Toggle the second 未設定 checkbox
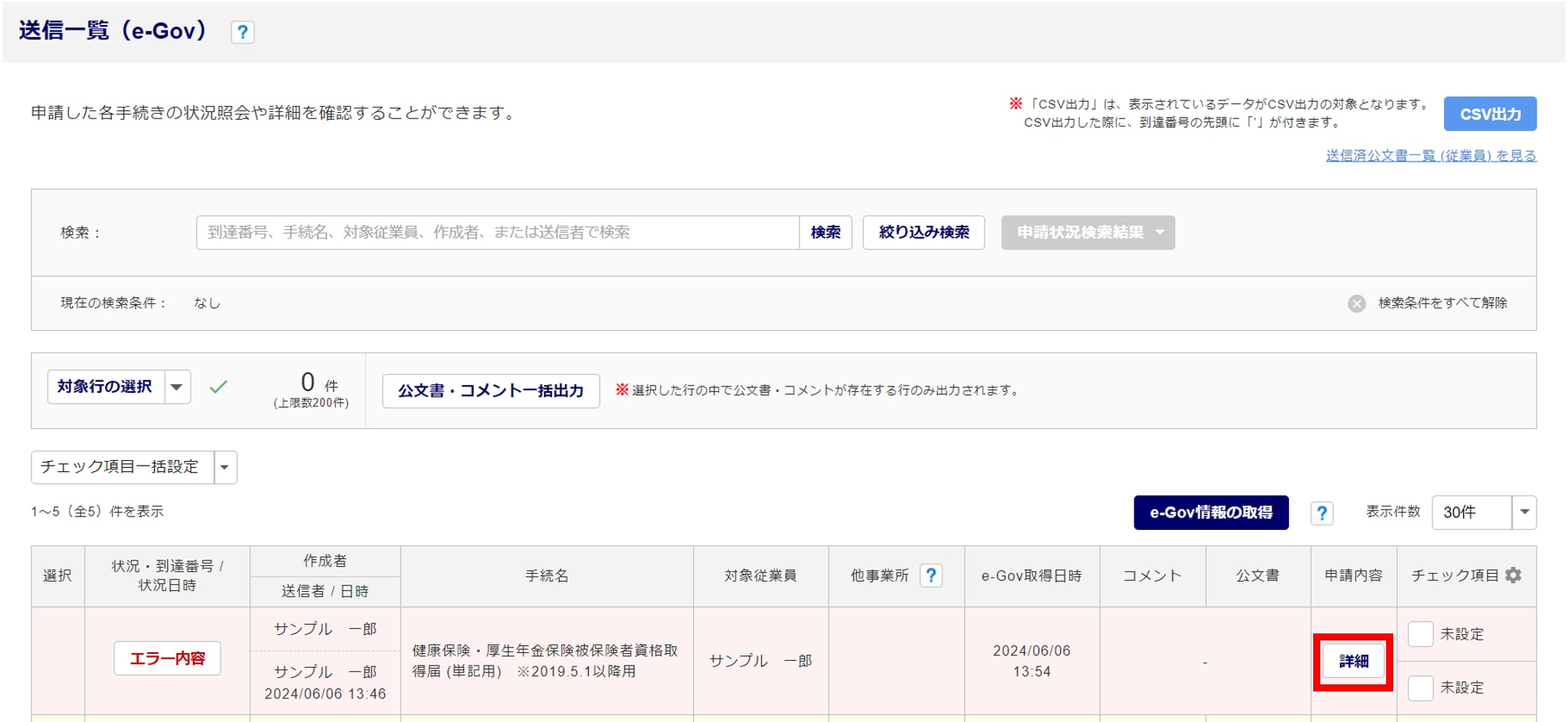The height and width of the screenshot is (722, 1568). (x=1420, y=688)
